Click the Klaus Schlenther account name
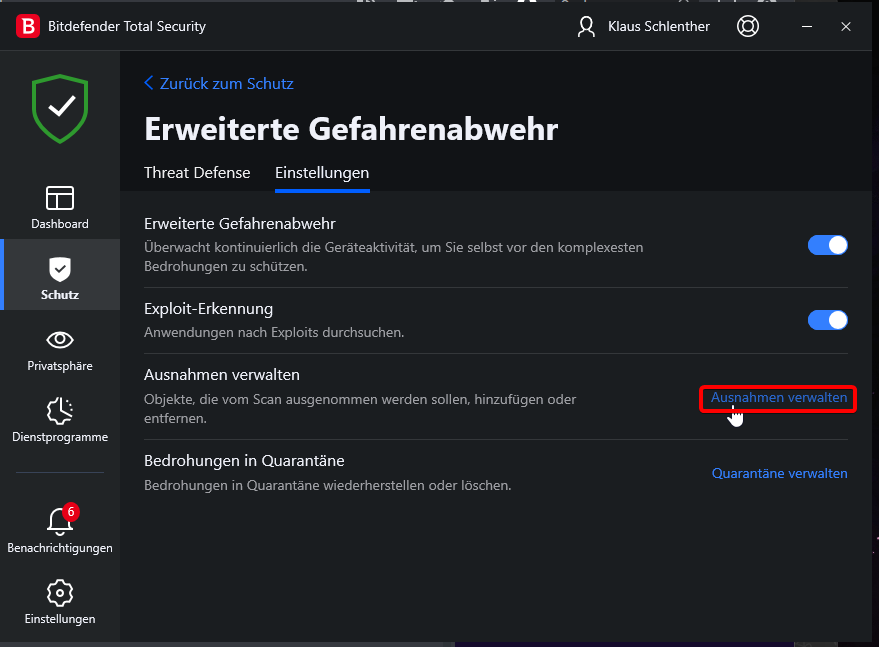 (658, 27)
